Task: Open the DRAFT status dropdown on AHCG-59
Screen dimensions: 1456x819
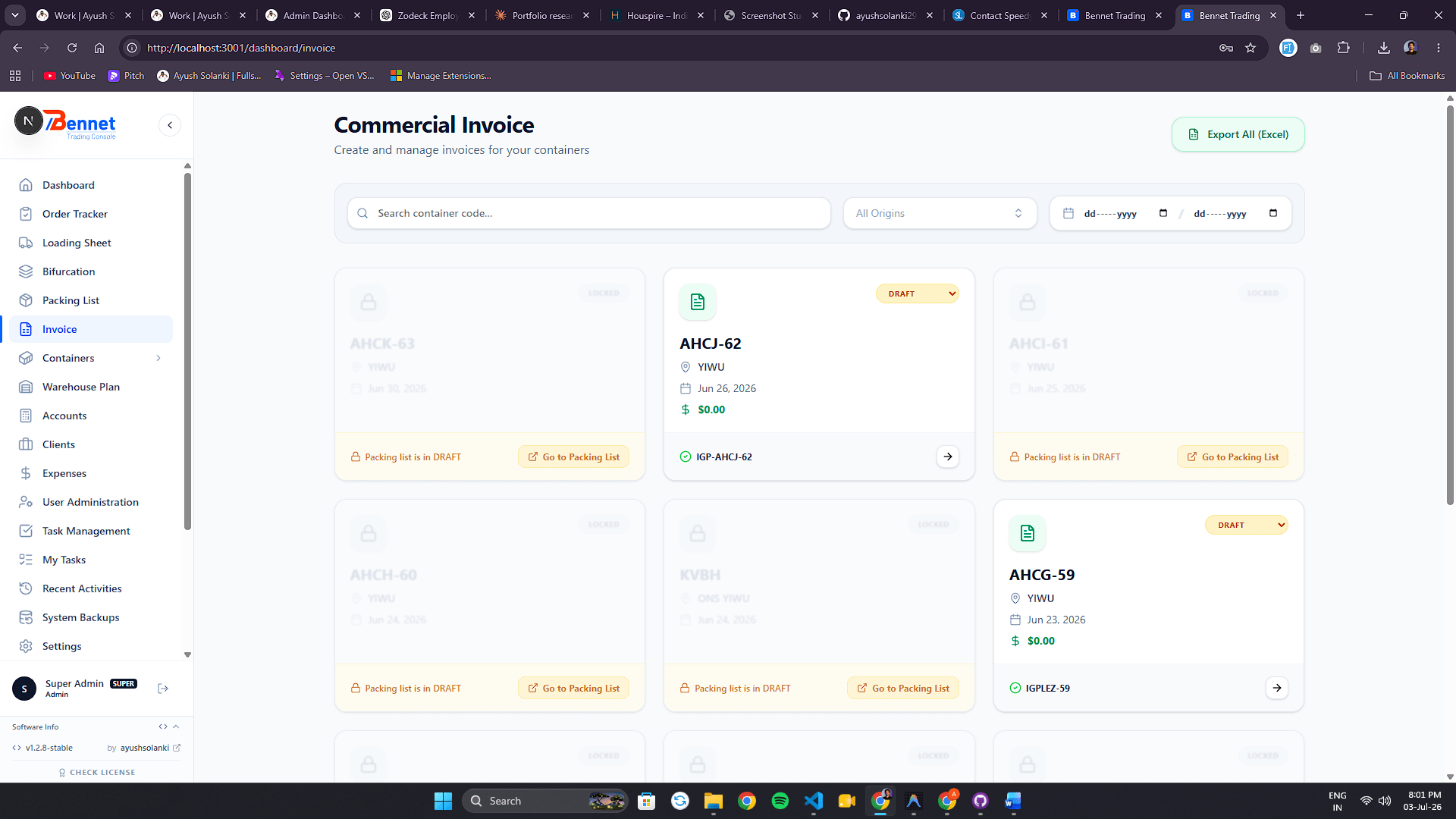Action: (x=1247, y=525)
